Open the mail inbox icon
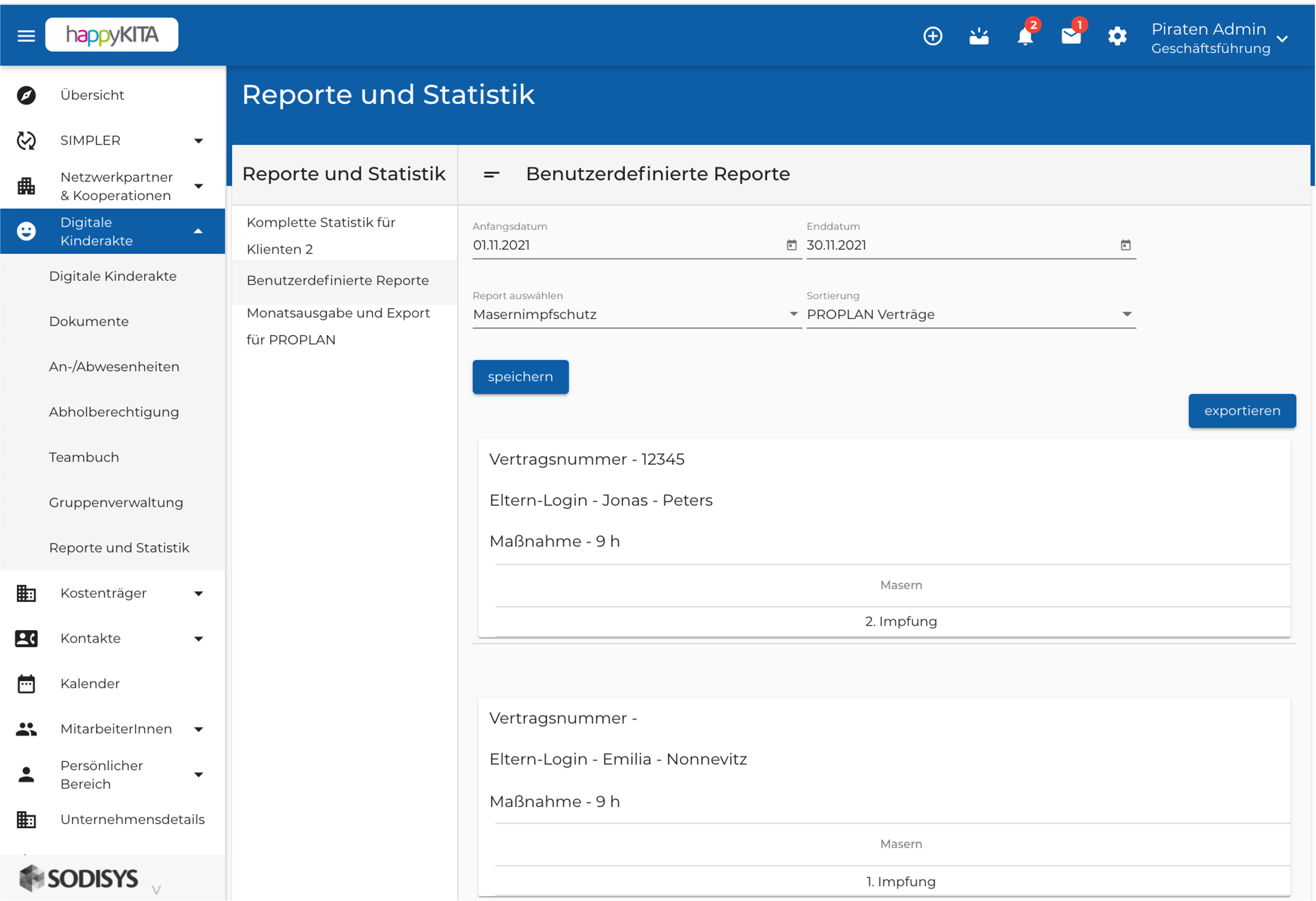 point(1071,36)
